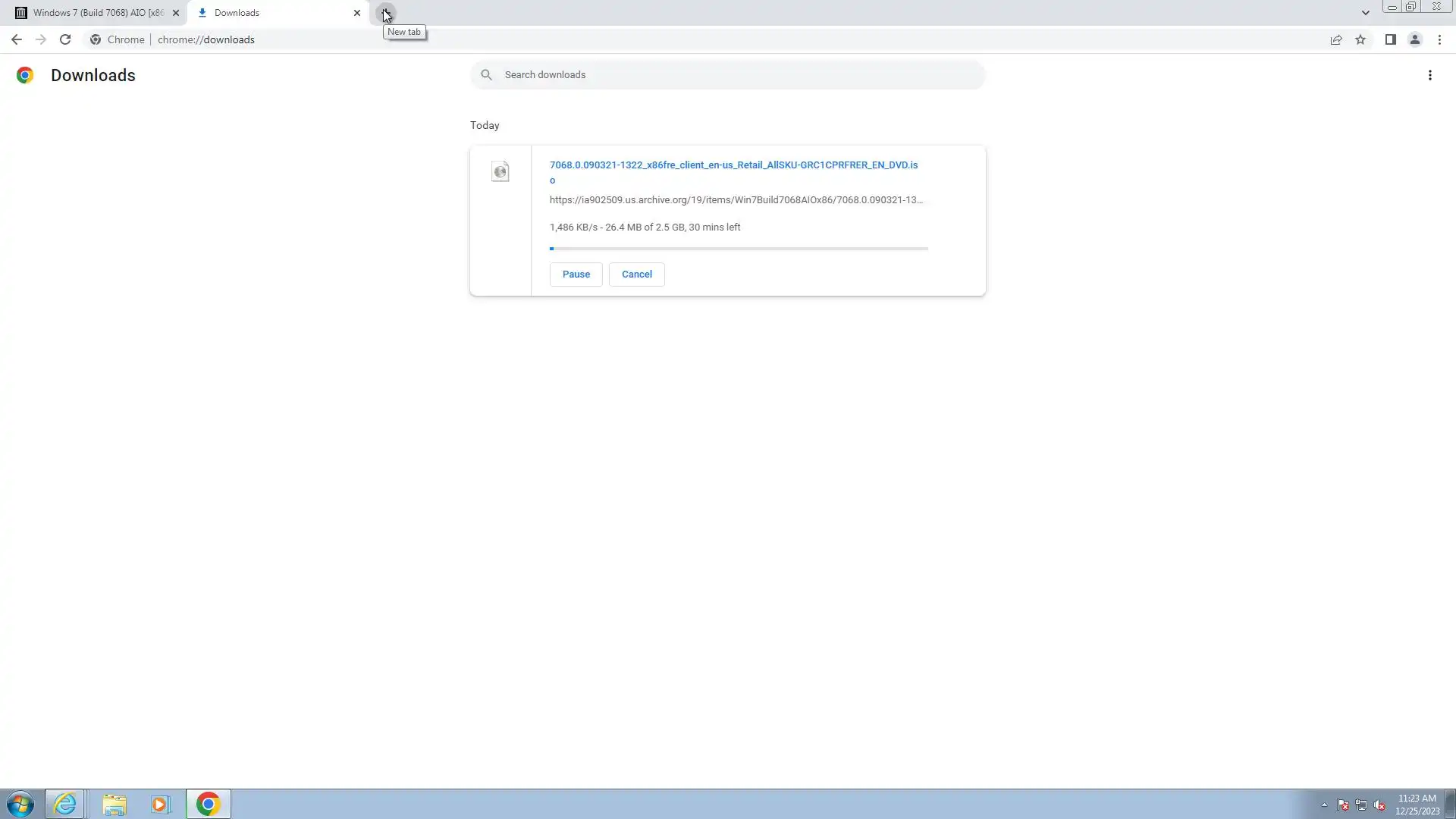This screenshot has width=1456, height=819.
Task: Open the Chrome profile avatar icon
Action: pyautogui.click(x=1414, y=39)
